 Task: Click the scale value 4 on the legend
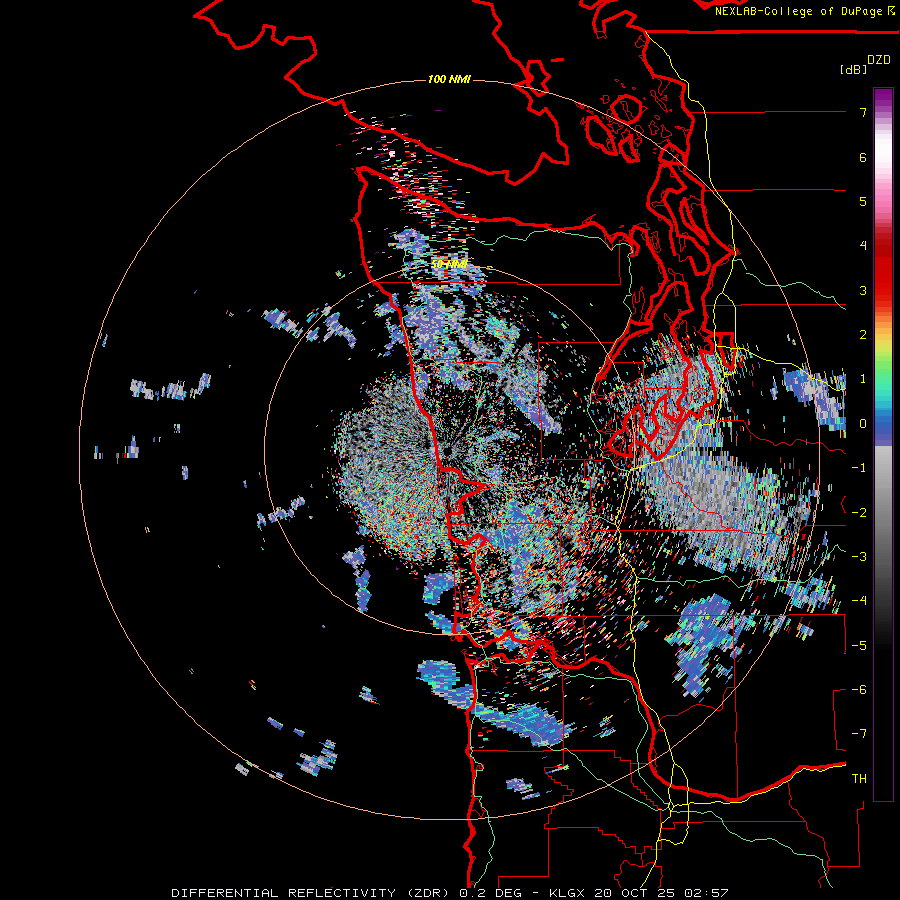coord(863,246)
